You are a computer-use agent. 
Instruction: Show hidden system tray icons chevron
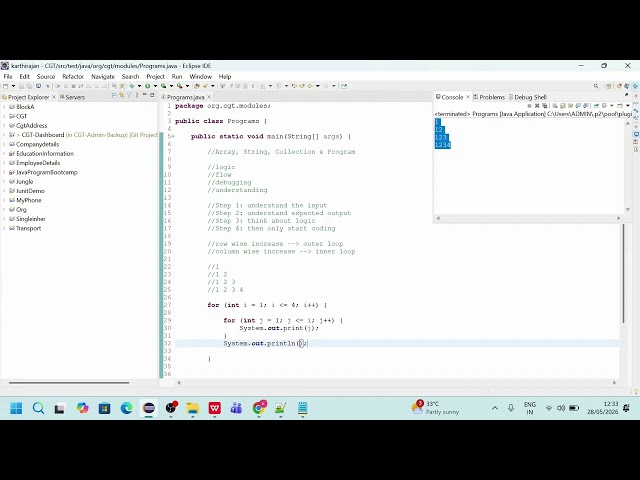click(x=495, y=408)
